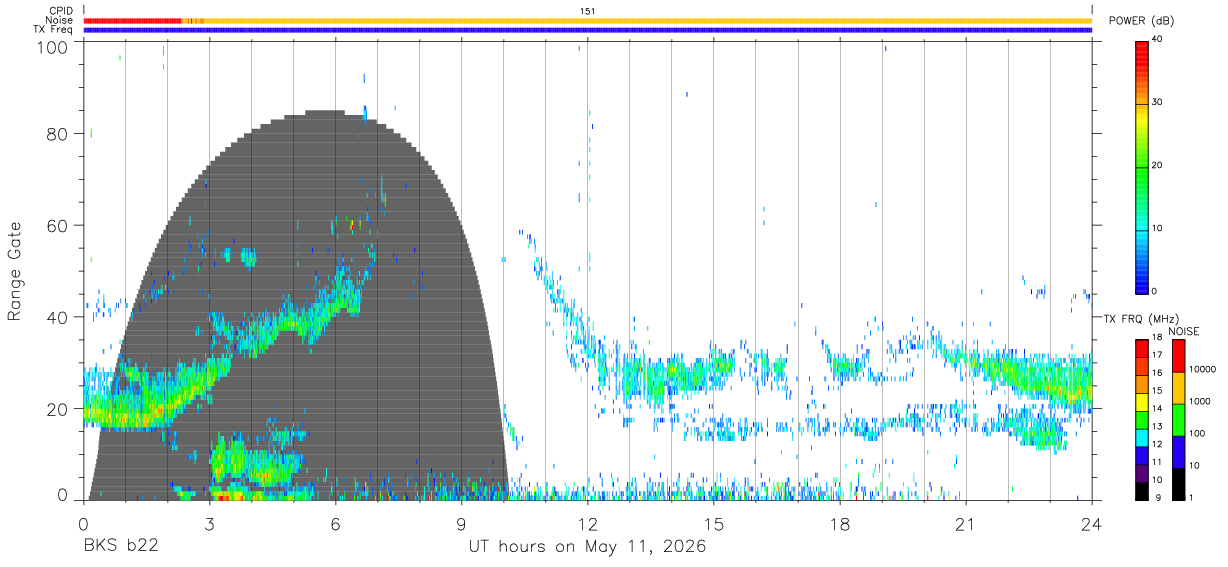Viewport: 1228px width, 567px height.
Task: Click the 15 hour tick on the UT axis
Action: (x=713, y=523)
